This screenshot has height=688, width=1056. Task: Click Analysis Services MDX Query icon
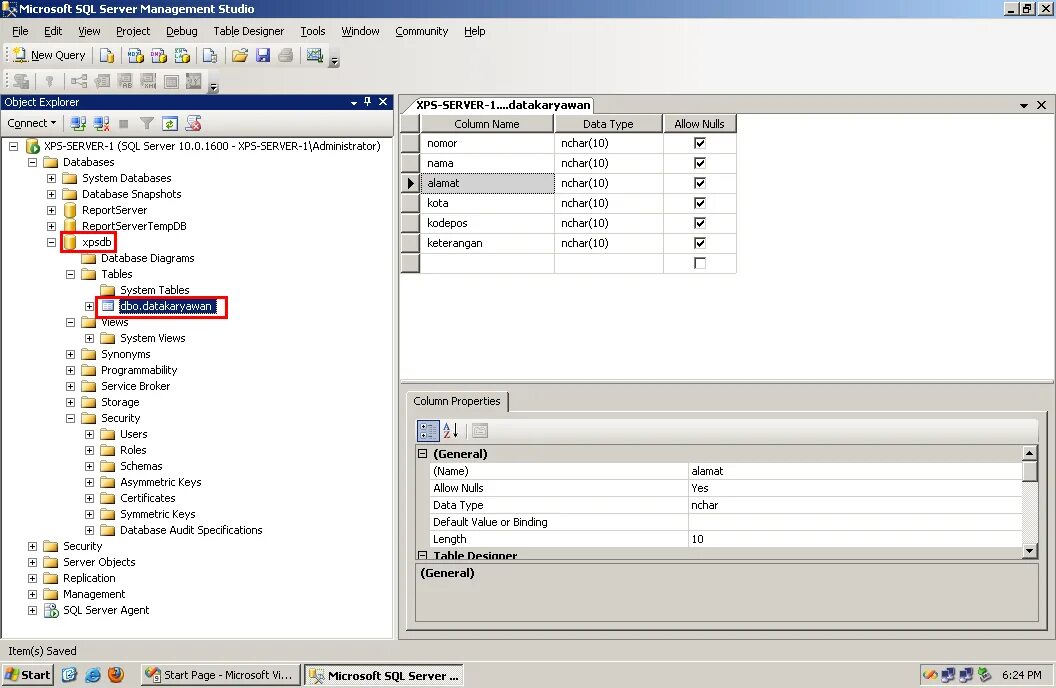click(135, 55)
